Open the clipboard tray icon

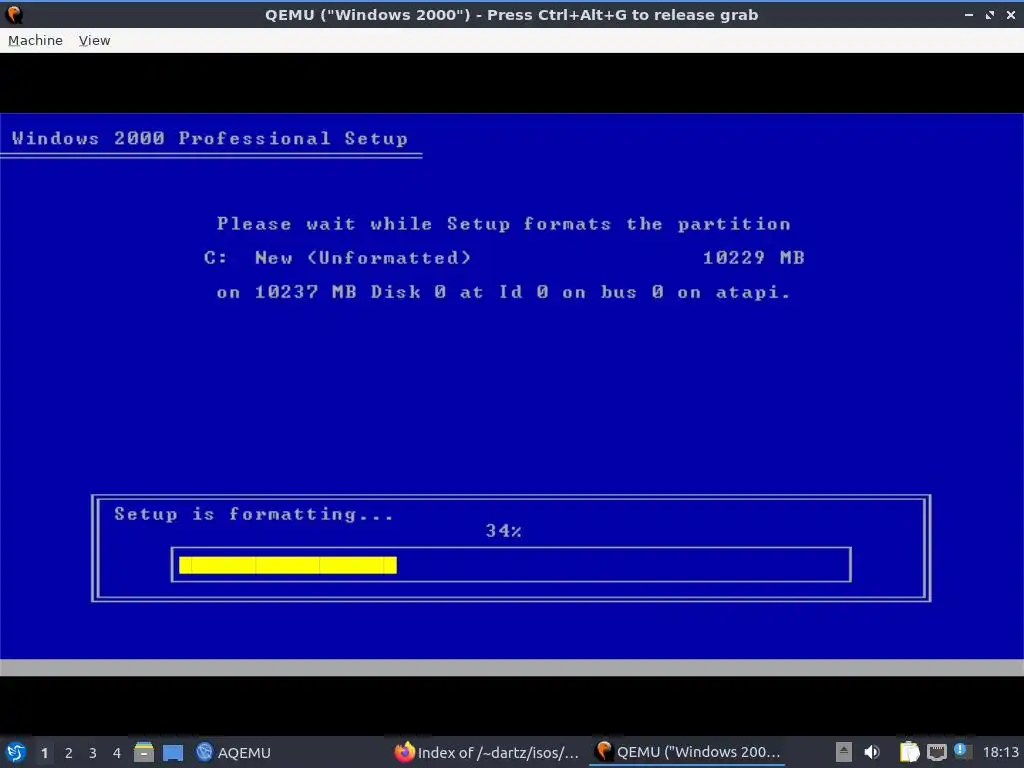coord(908,752)
